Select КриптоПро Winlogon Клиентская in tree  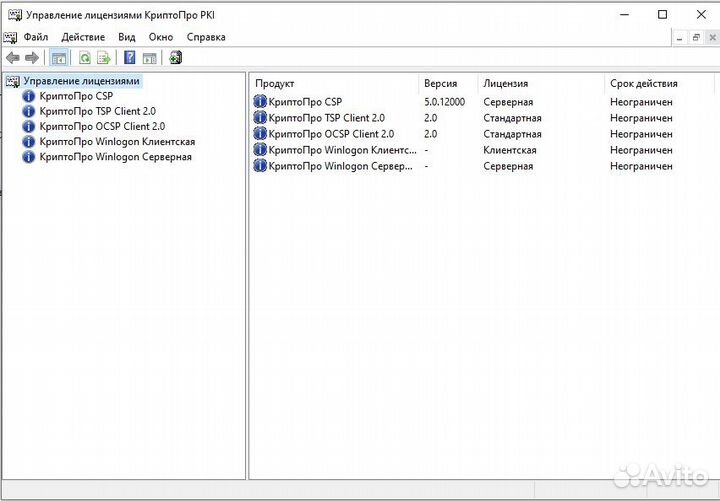(117, 142)
